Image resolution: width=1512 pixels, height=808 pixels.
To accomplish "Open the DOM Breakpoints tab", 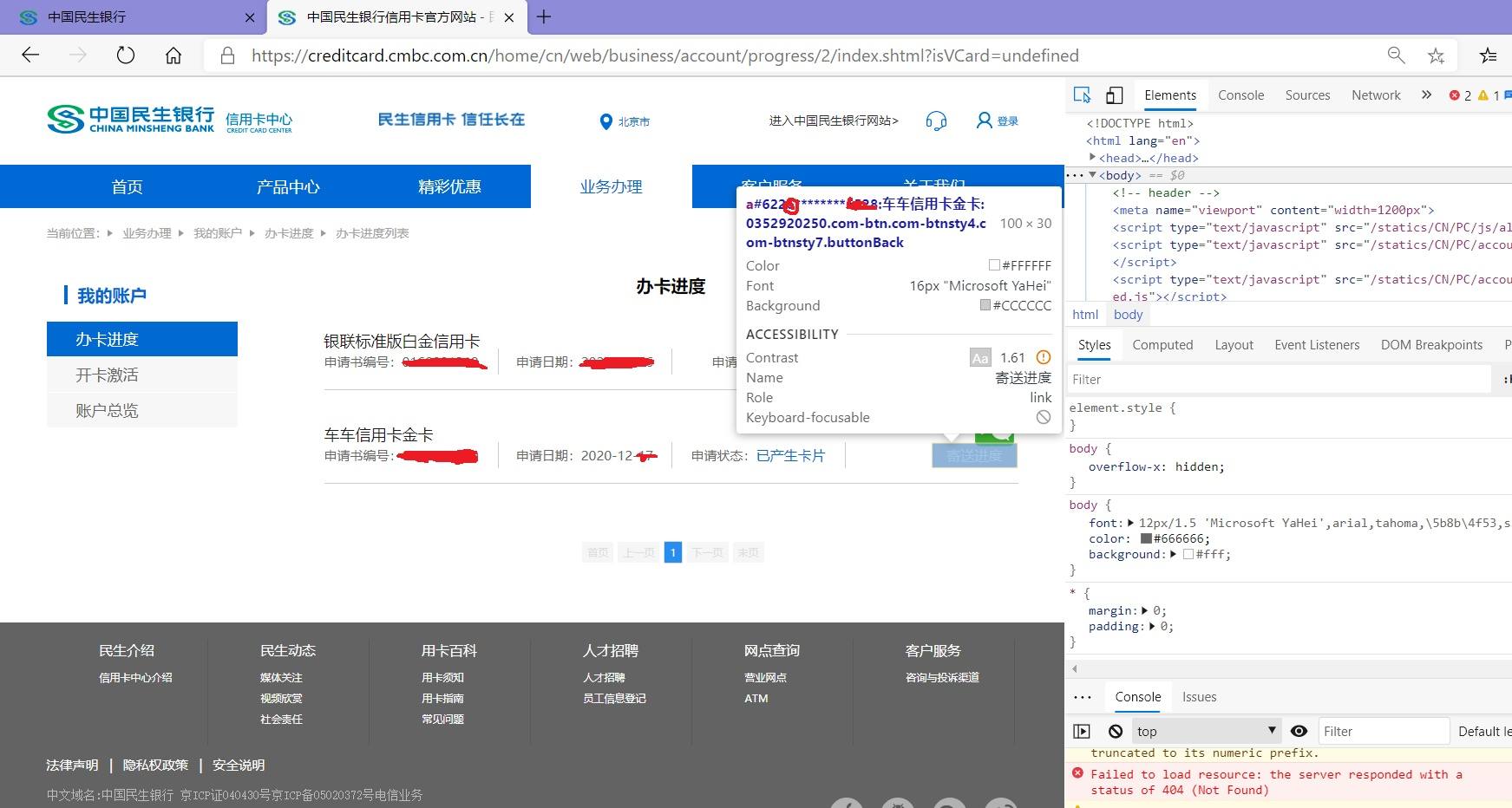I will pyautogui.click(x=1431, y=345).
